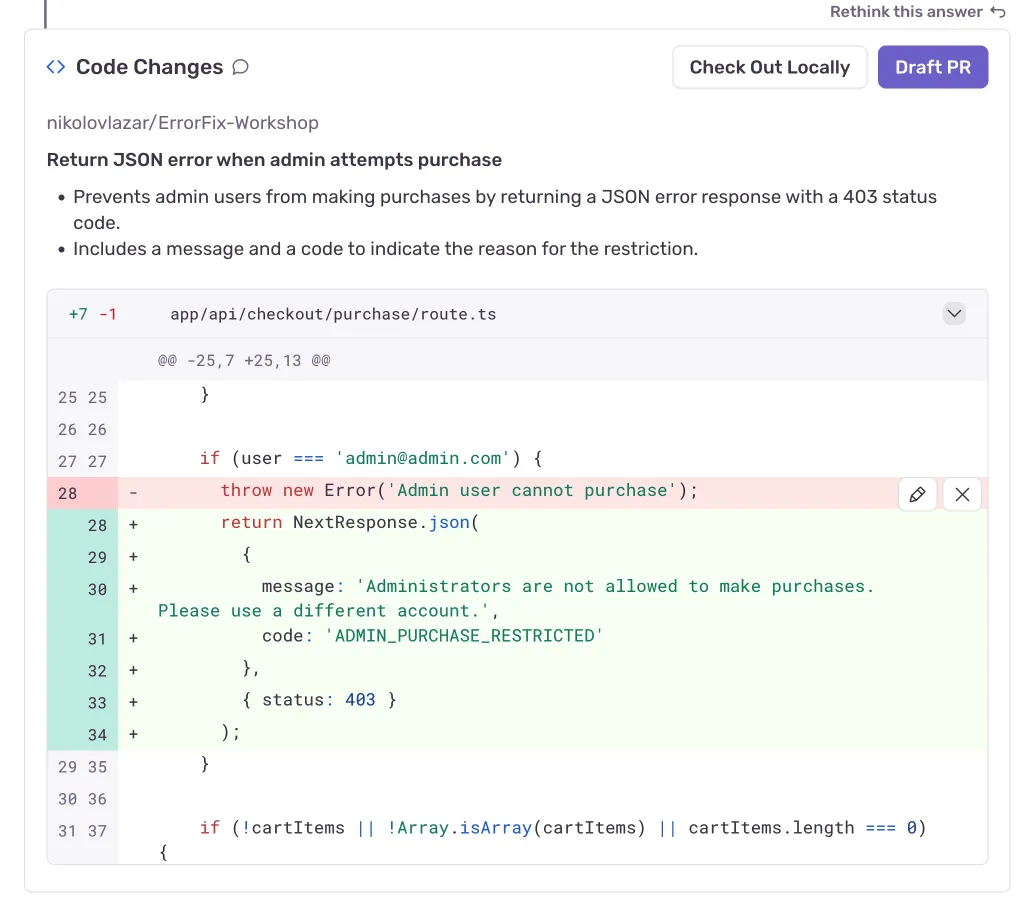Click the undo arrow beside Rethink this answer
Image resolution: width=1034 pixels, height=907 pixels.
(996, 11)
